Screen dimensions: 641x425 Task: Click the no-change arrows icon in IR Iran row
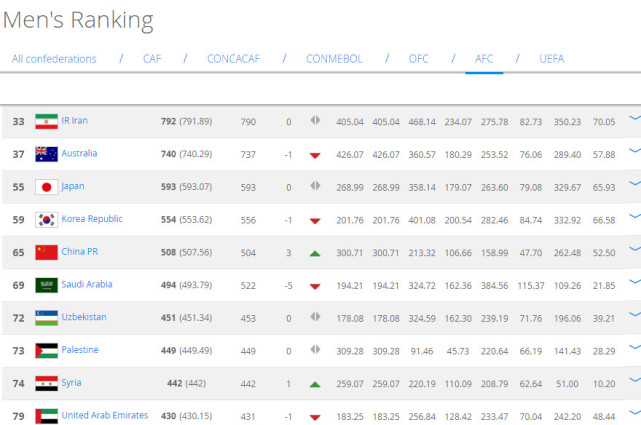click(315, 120)
